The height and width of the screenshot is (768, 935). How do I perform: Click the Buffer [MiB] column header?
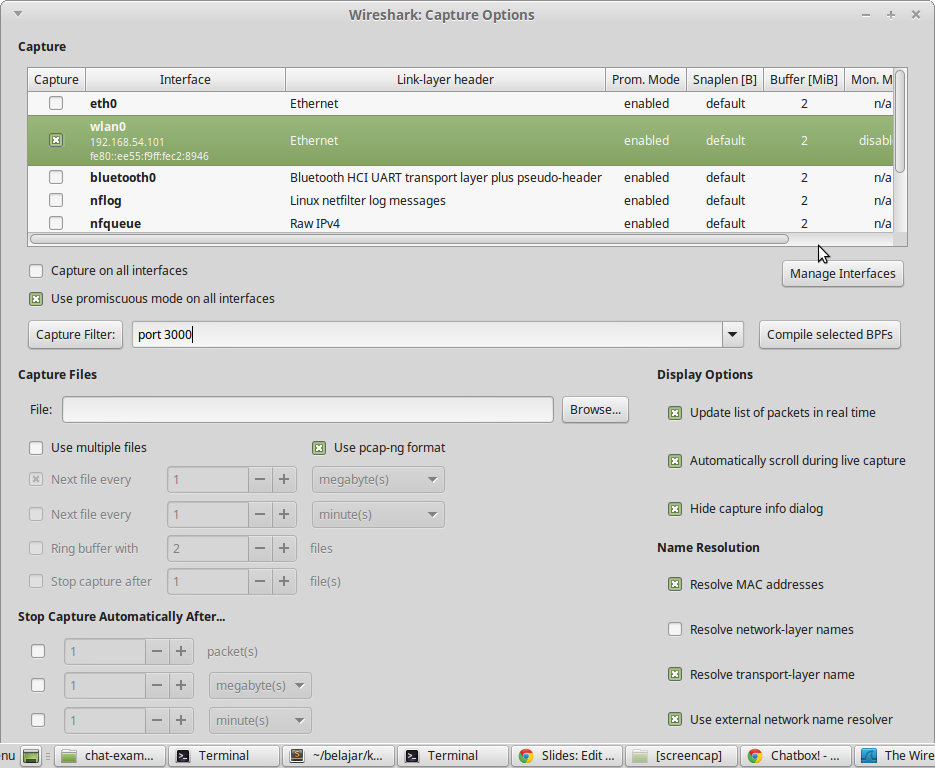click(x=804, y=79)
